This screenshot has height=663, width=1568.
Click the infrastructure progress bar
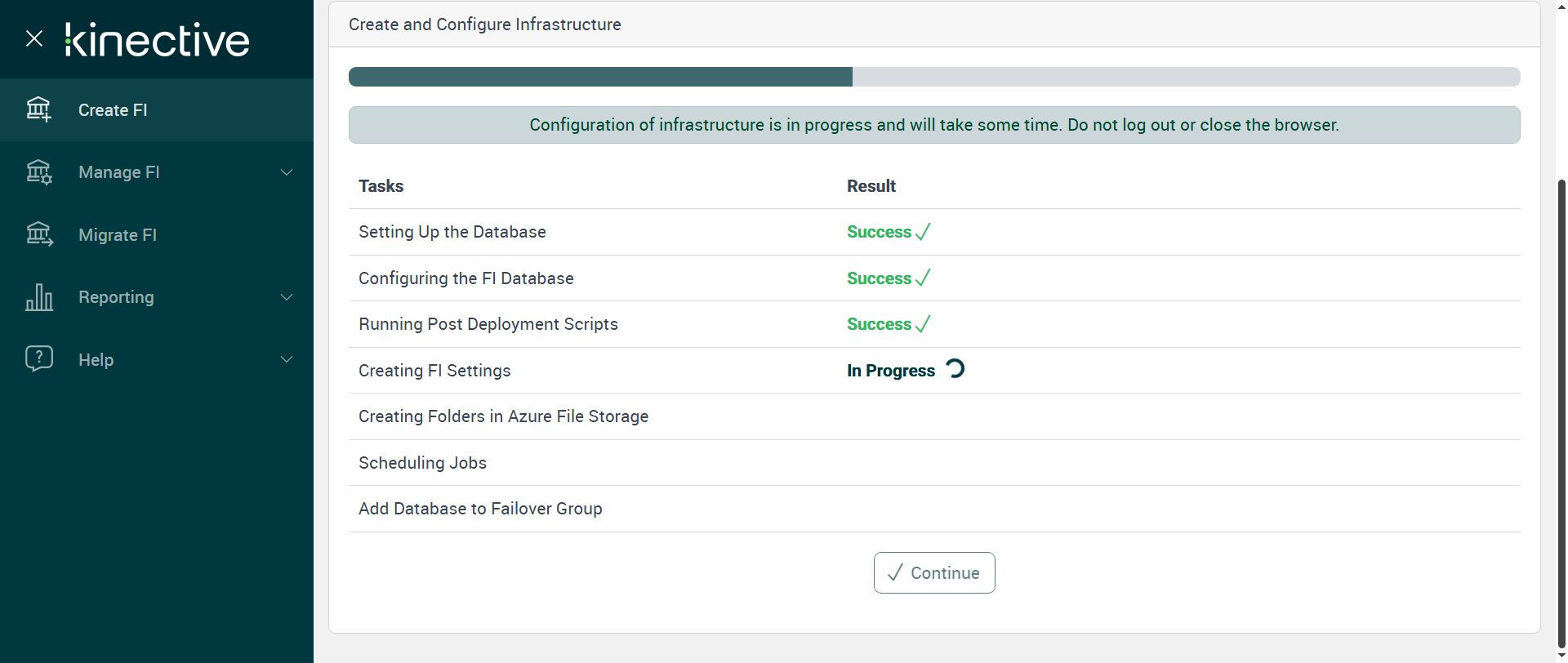(x=933, y=77)
